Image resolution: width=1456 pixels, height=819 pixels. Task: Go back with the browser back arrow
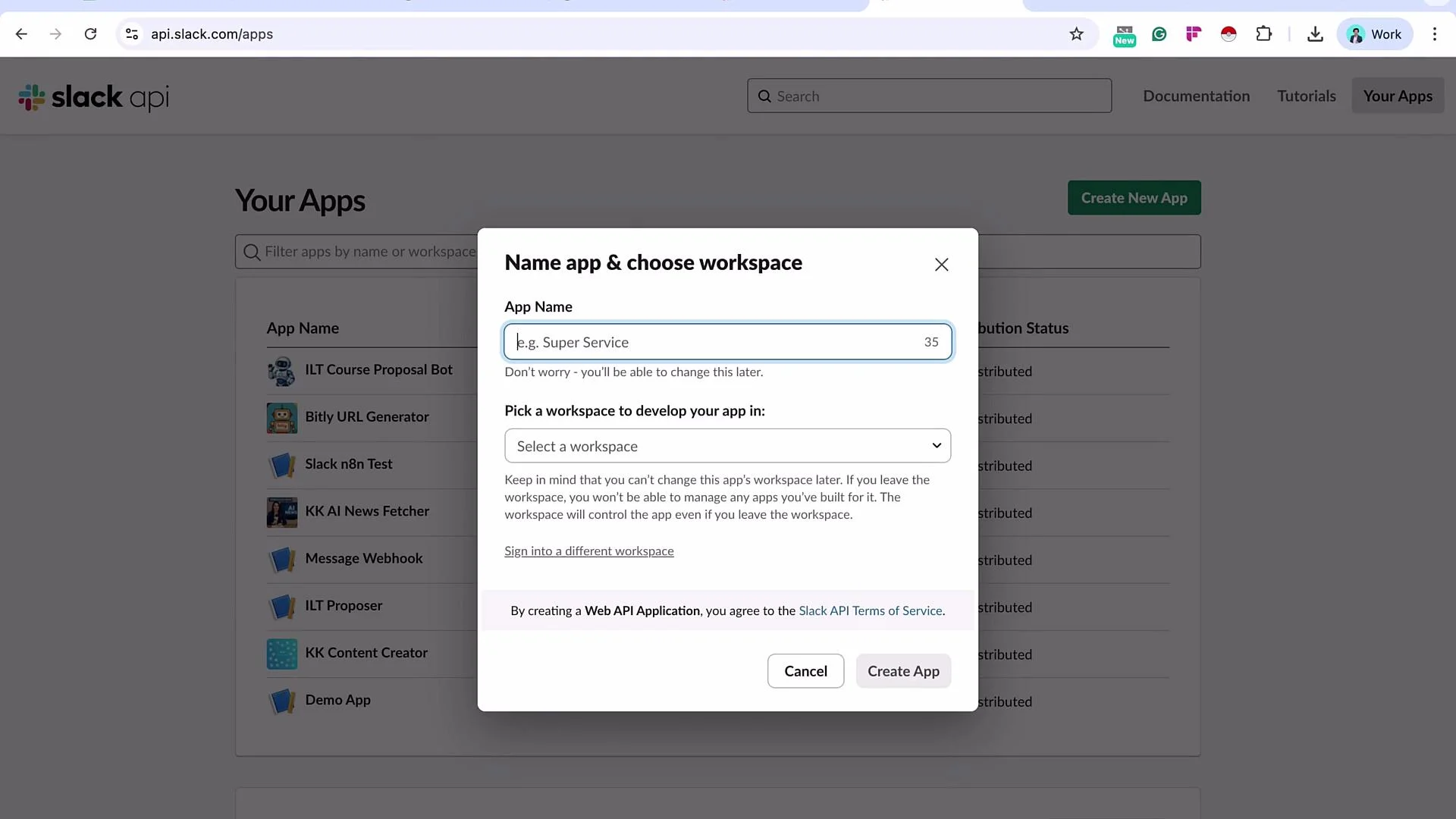[x=21, y=34]
